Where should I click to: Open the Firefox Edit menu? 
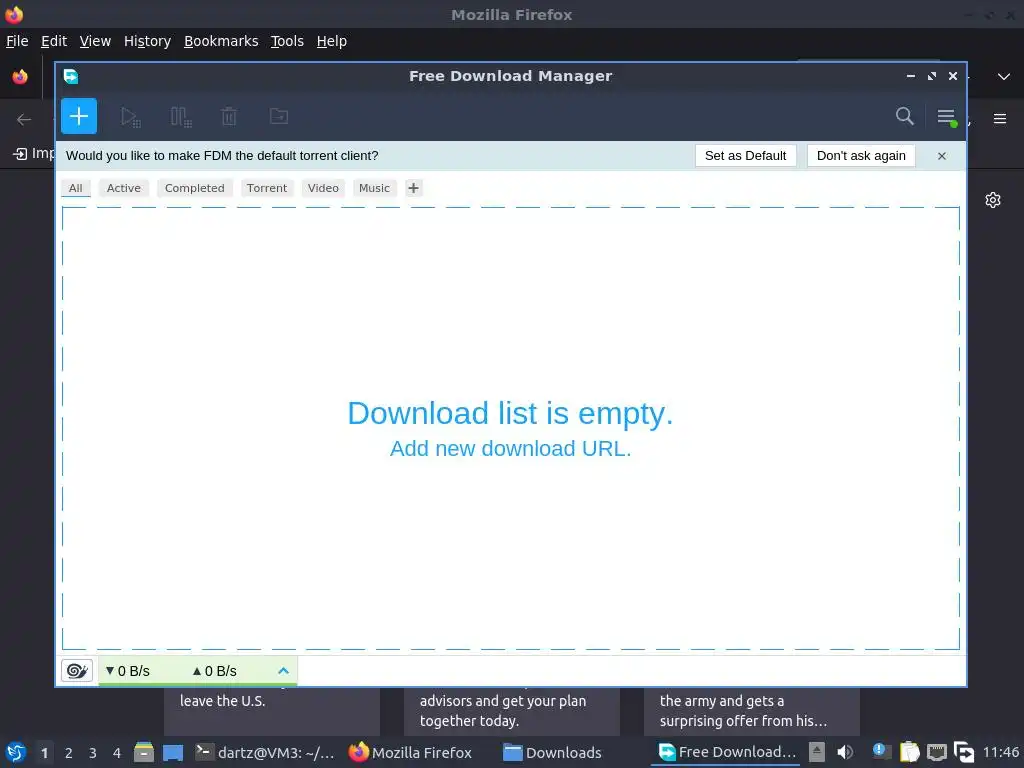pos(54,41)
